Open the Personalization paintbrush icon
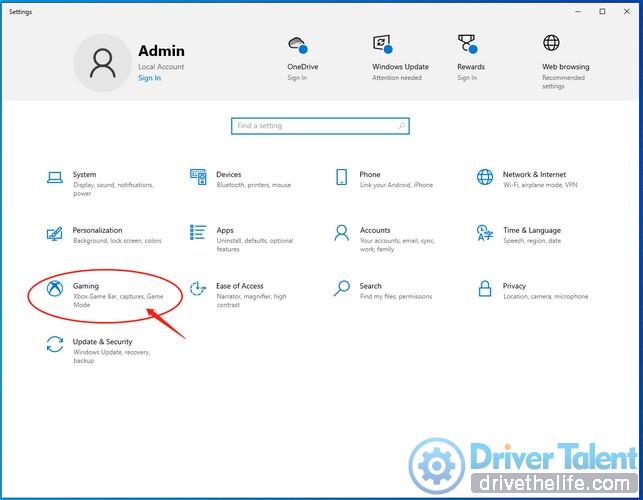Screen dimensions: 643x500 (55, 234)
